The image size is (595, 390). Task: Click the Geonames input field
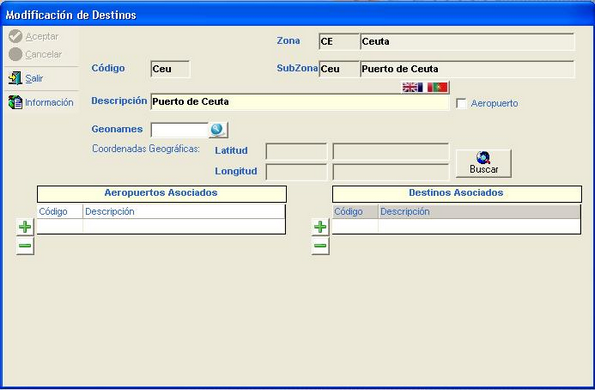click(x=180, y=130)
